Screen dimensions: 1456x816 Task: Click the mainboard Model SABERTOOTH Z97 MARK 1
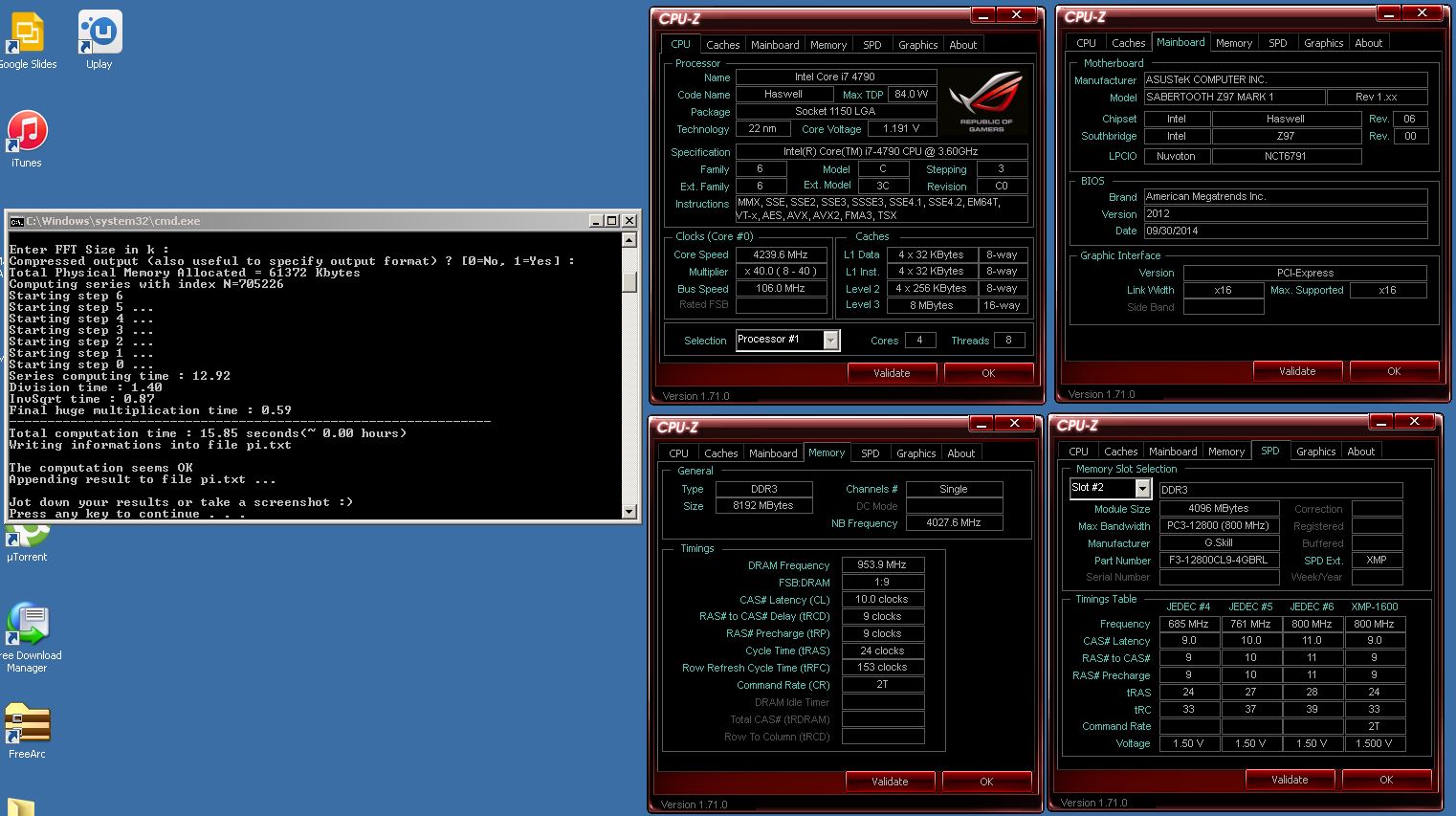pyautogui.click(x=1233, y=97)
